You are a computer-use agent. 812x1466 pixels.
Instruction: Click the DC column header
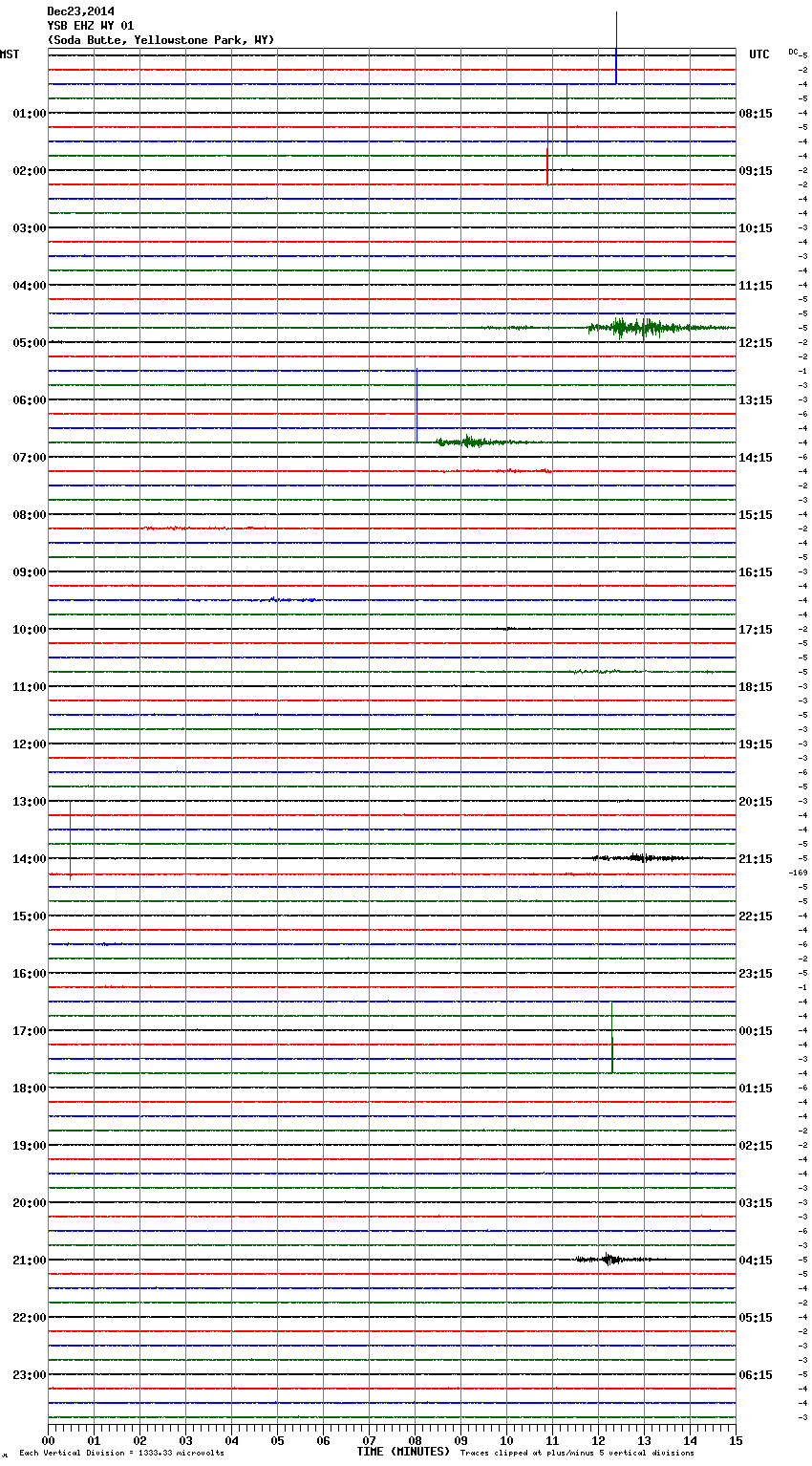pyautogui.click(x=793, y=52)
